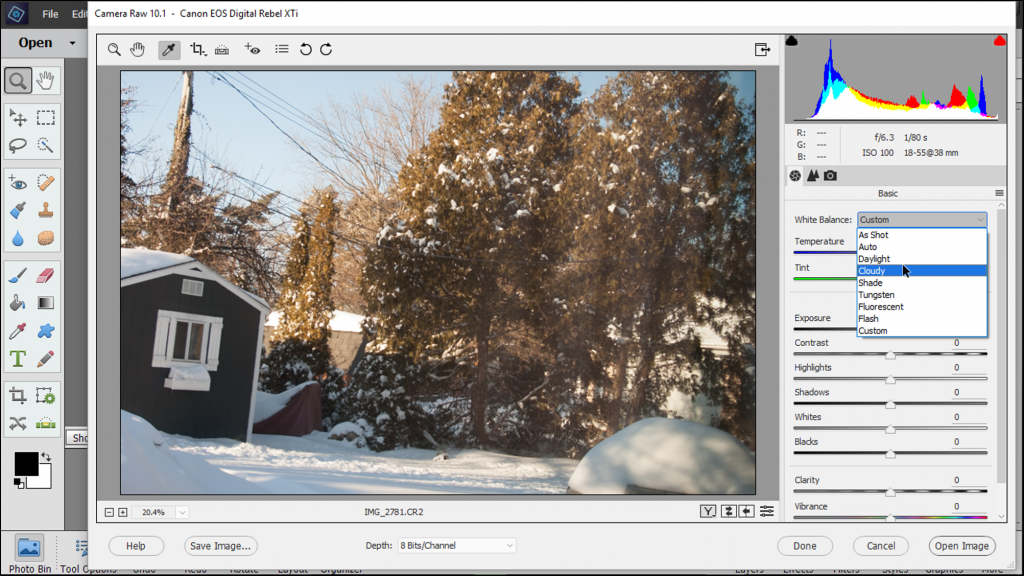1024x576 pixels.
Task: Click the Done button
Action: [805, 546]
